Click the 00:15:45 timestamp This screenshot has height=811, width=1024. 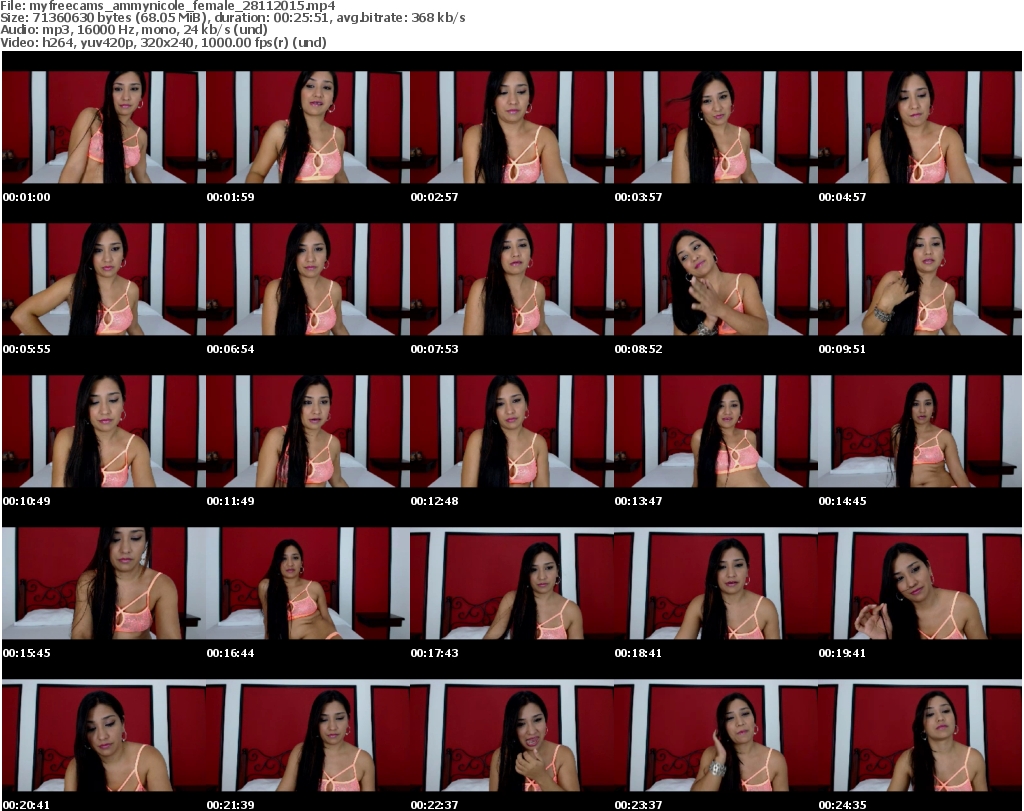27,653
